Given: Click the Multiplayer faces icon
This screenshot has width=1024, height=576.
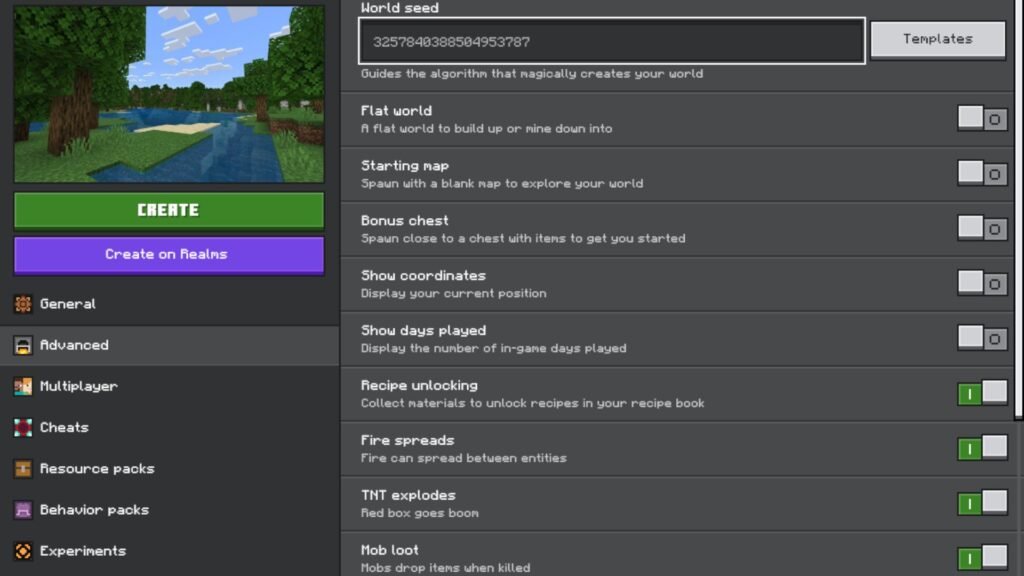Looking at the screenshot, I should tap(23, 386).
